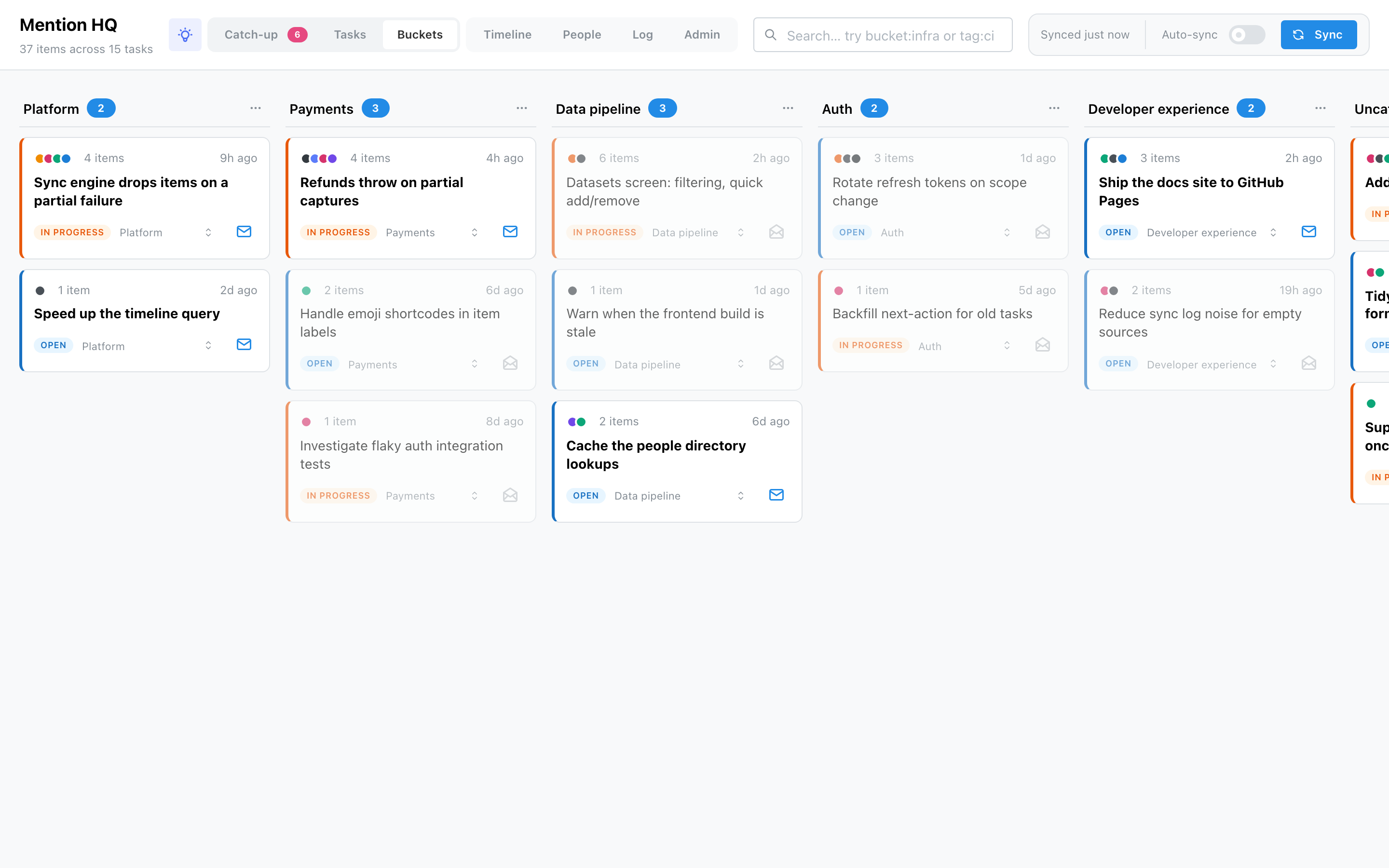Click the 'Mention HQ' title

68,25
